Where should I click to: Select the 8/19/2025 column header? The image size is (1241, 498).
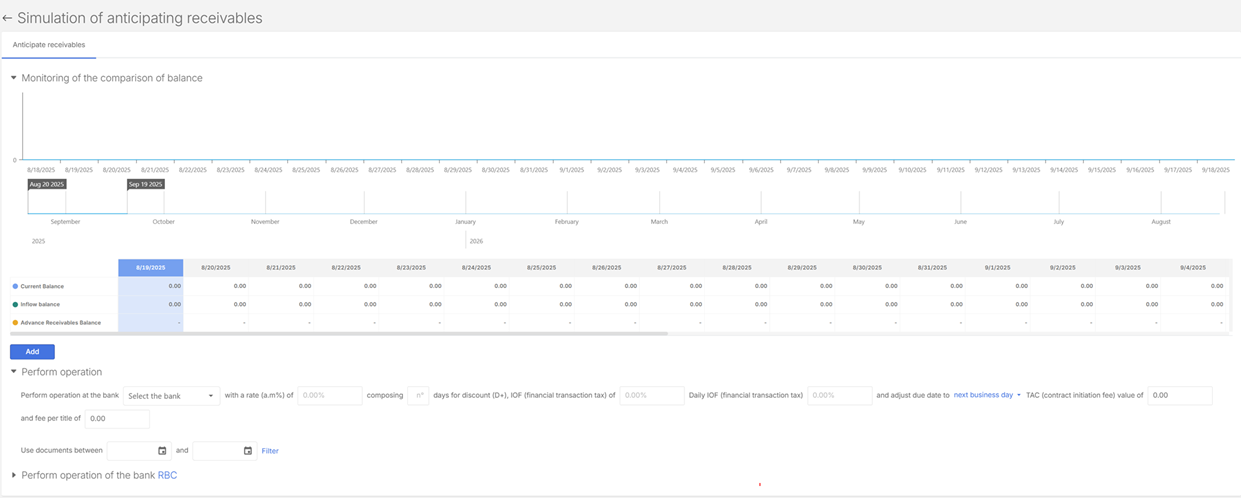(x=150, y=267)
